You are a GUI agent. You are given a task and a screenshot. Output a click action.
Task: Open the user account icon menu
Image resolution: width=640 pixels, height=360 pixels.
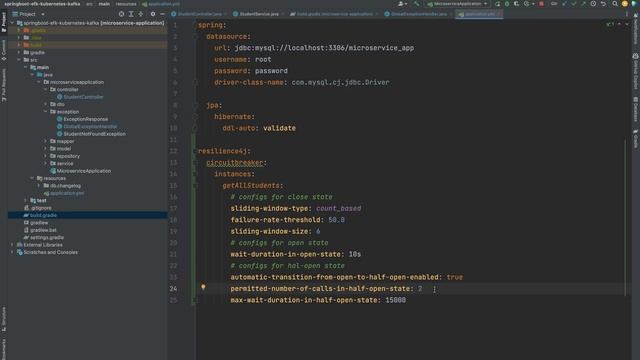point(402,4)
